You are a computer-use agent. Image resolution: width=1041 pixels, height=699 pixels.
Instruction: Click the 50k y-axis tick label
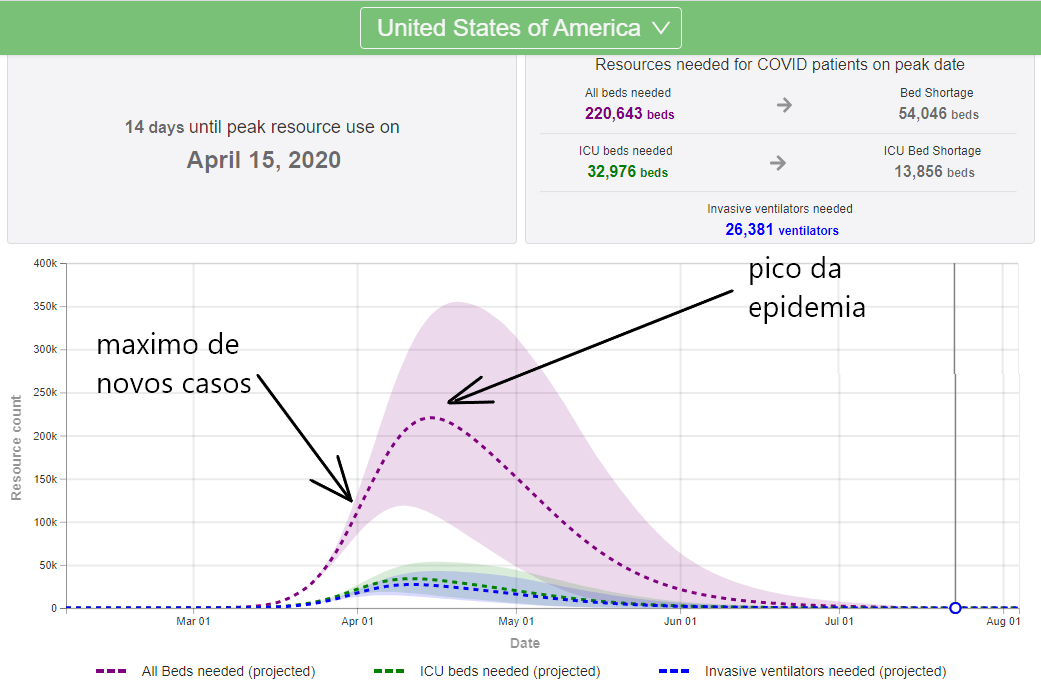48,566
